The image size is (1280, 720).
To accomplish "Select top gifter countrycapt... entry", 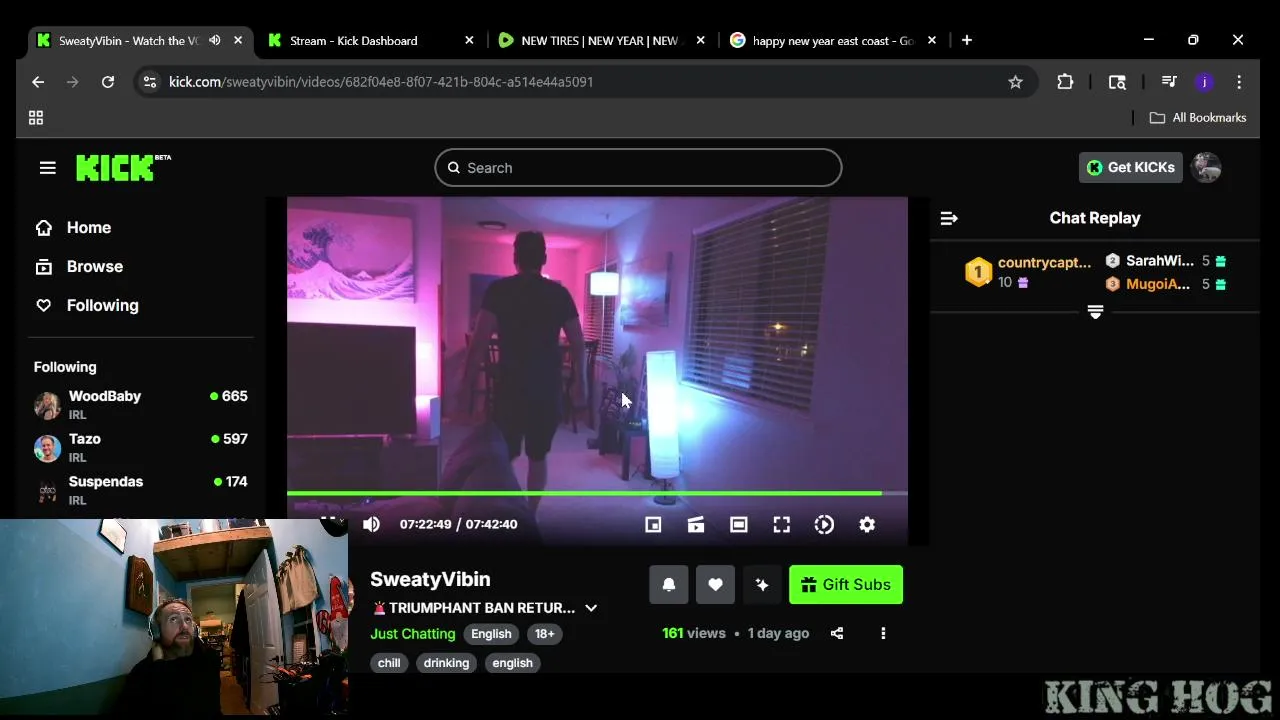I will 1028,272.
